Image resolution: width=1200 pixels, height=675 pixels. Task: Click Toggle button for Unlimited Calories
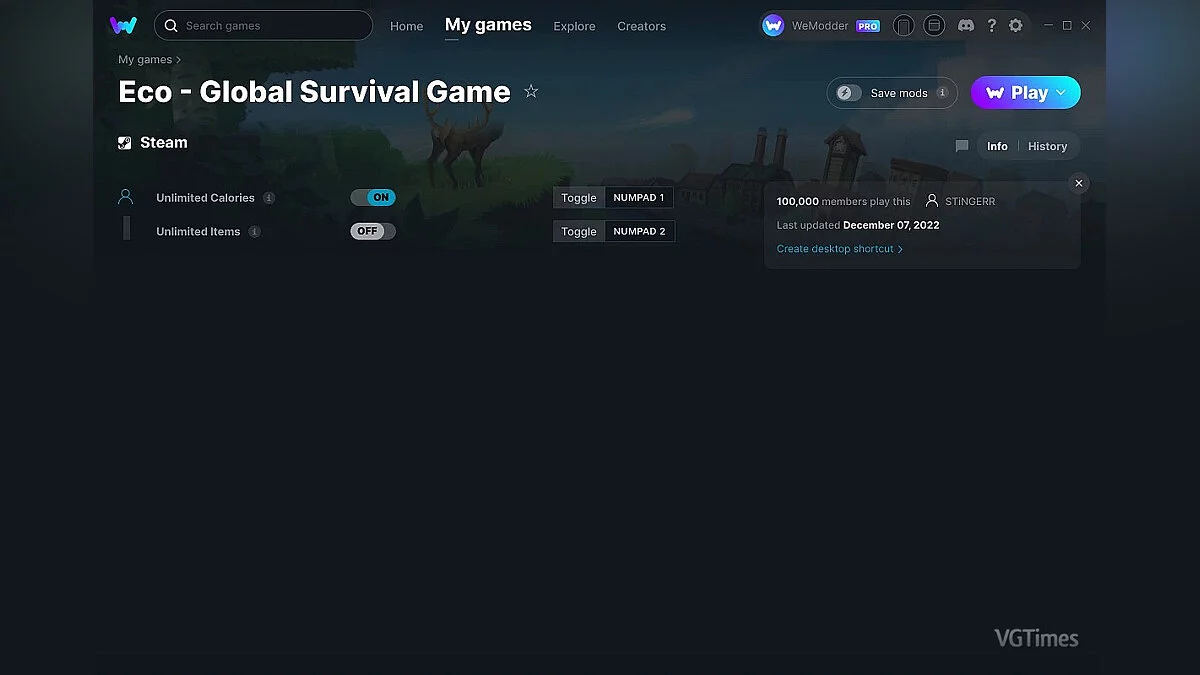point(578,198)
